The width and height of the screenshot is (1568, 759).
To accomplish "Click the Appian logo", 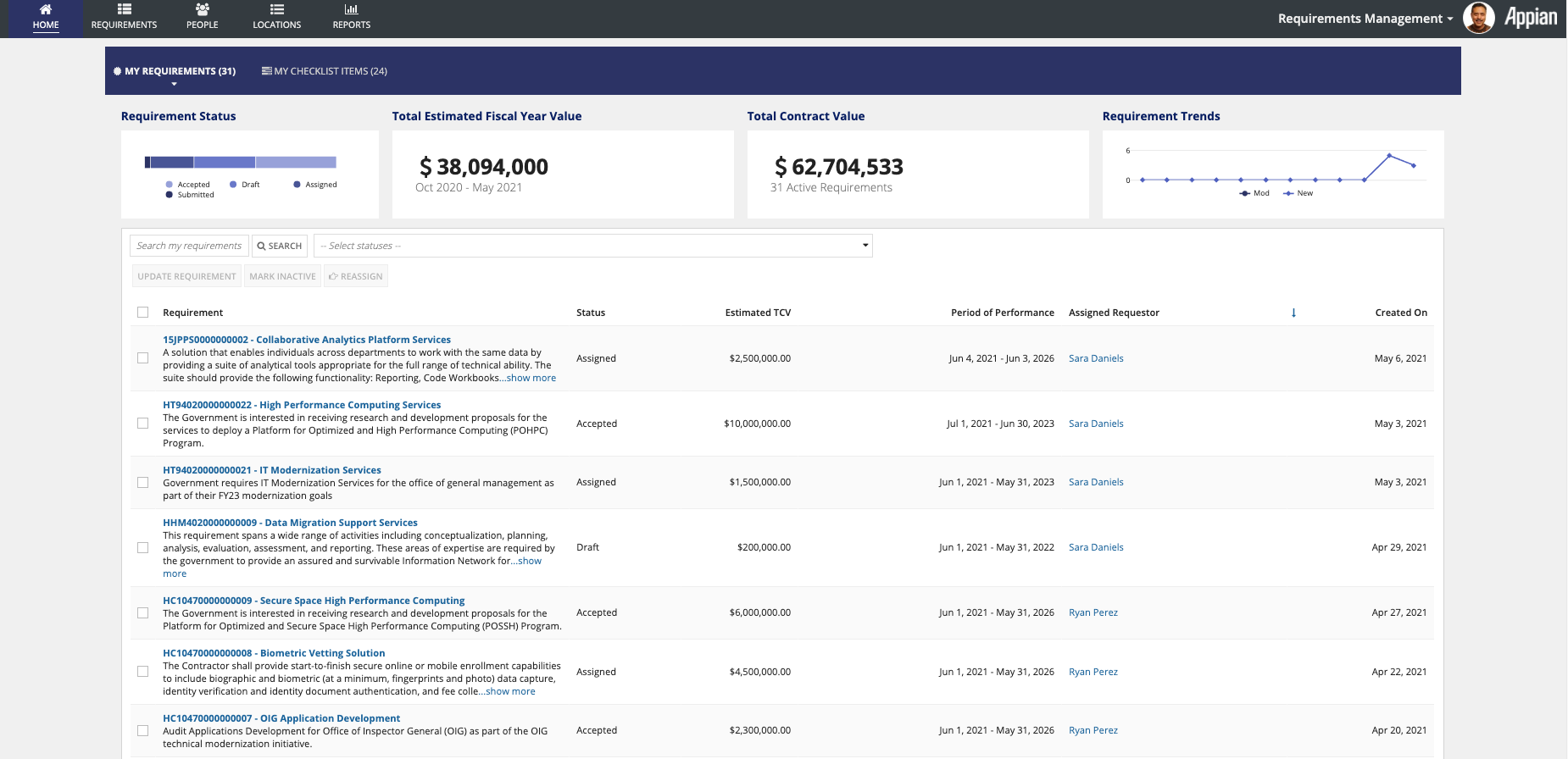I will 1531,17.
